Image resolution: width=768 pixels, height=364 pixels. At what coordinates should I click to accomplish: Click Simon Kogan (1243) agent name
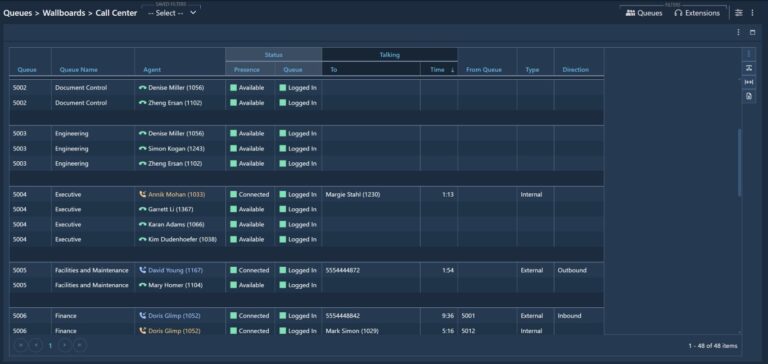[176, 149]
